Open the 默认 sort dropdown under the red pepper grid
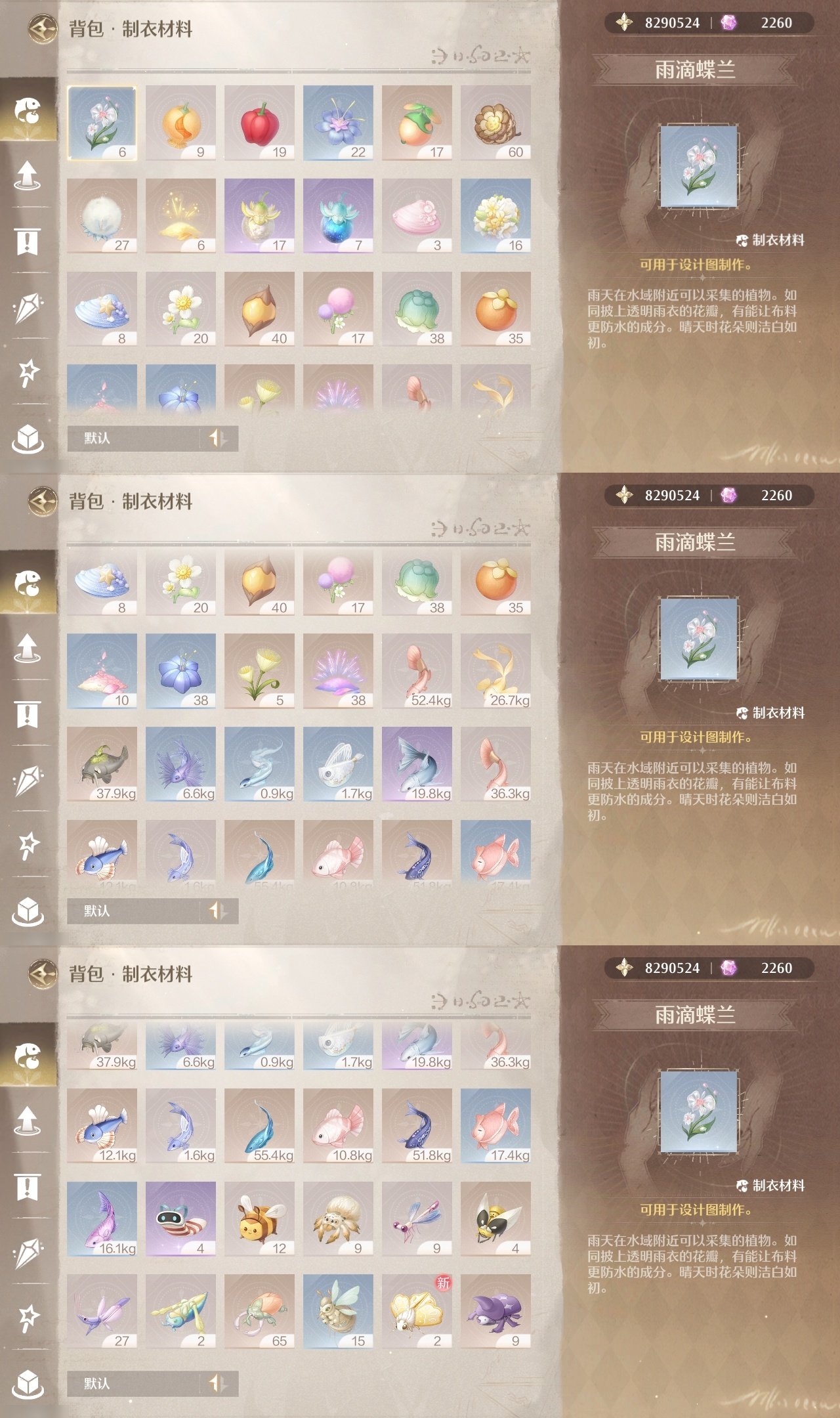840x1418 pixels. click(134, 438)
